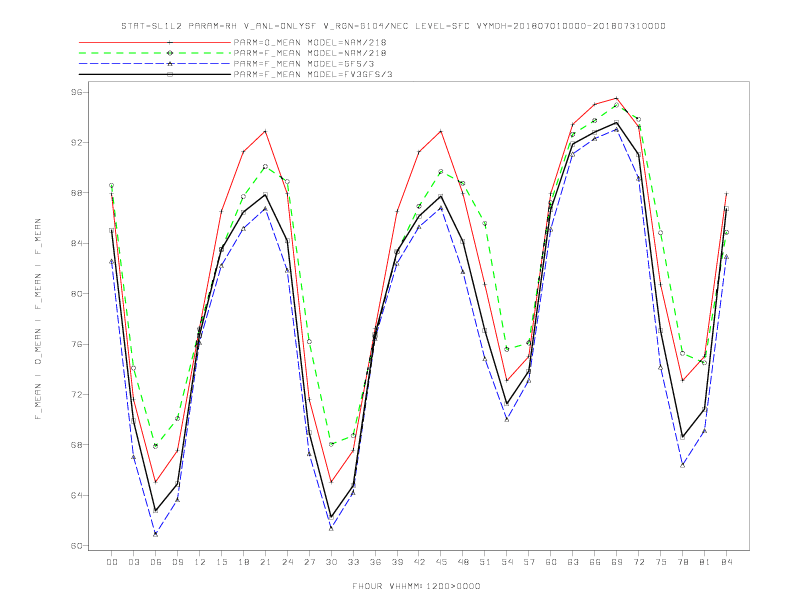
Task: Click the x-axis forecast hour label 69
Action: click(617, 562)
